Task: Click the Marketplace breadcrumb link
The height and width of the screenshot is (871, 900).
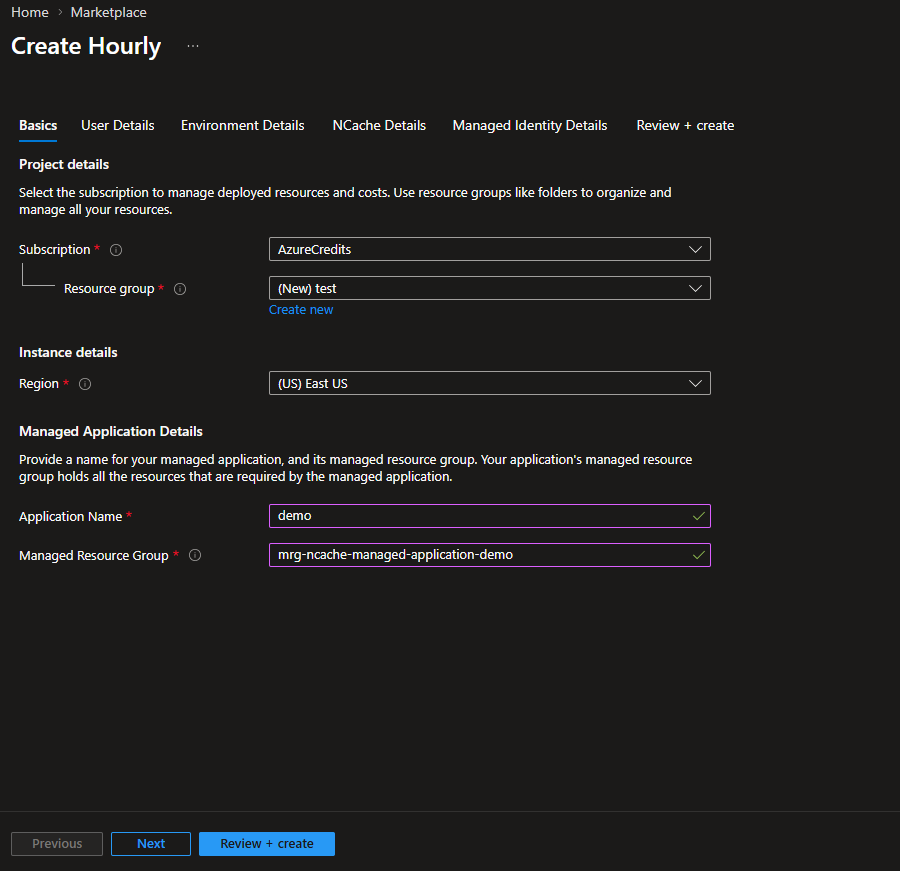Action: (108, 13)
